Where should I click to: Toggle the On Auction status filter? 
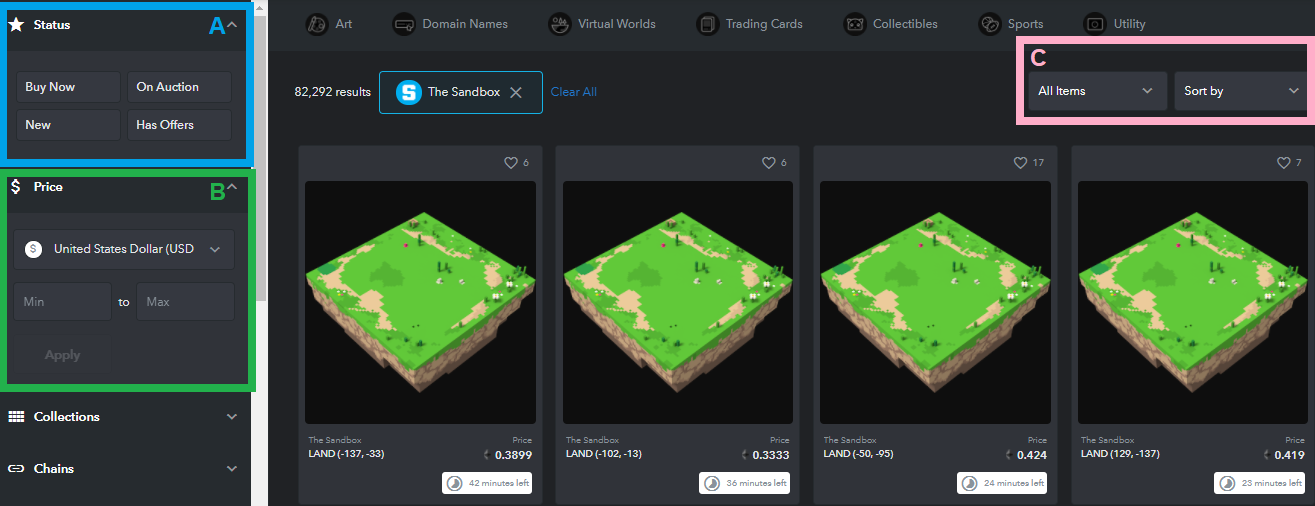178,87
